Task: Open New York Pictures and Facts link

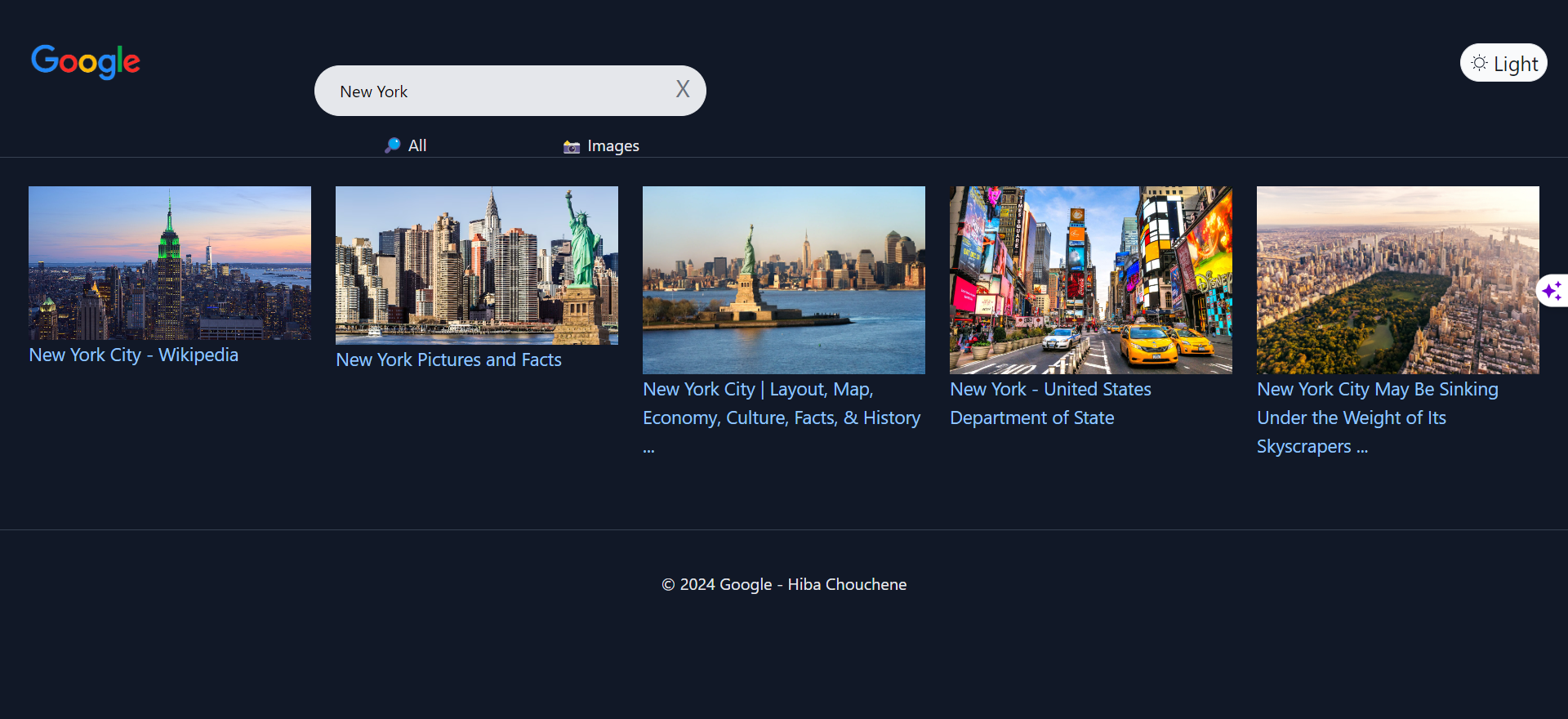Action: pos(448,359)
